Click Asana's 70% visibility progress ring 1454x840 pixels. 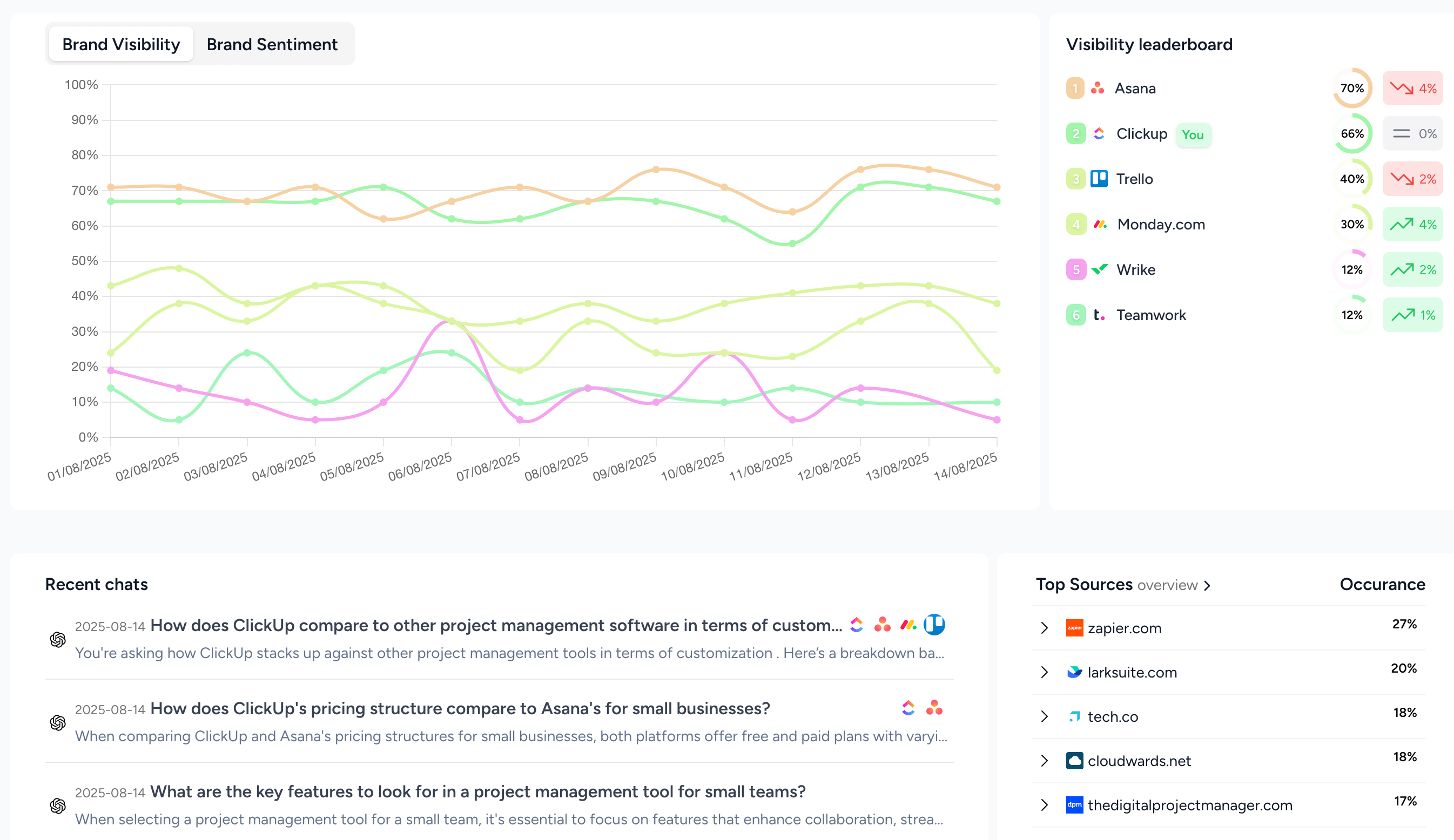1352,88
